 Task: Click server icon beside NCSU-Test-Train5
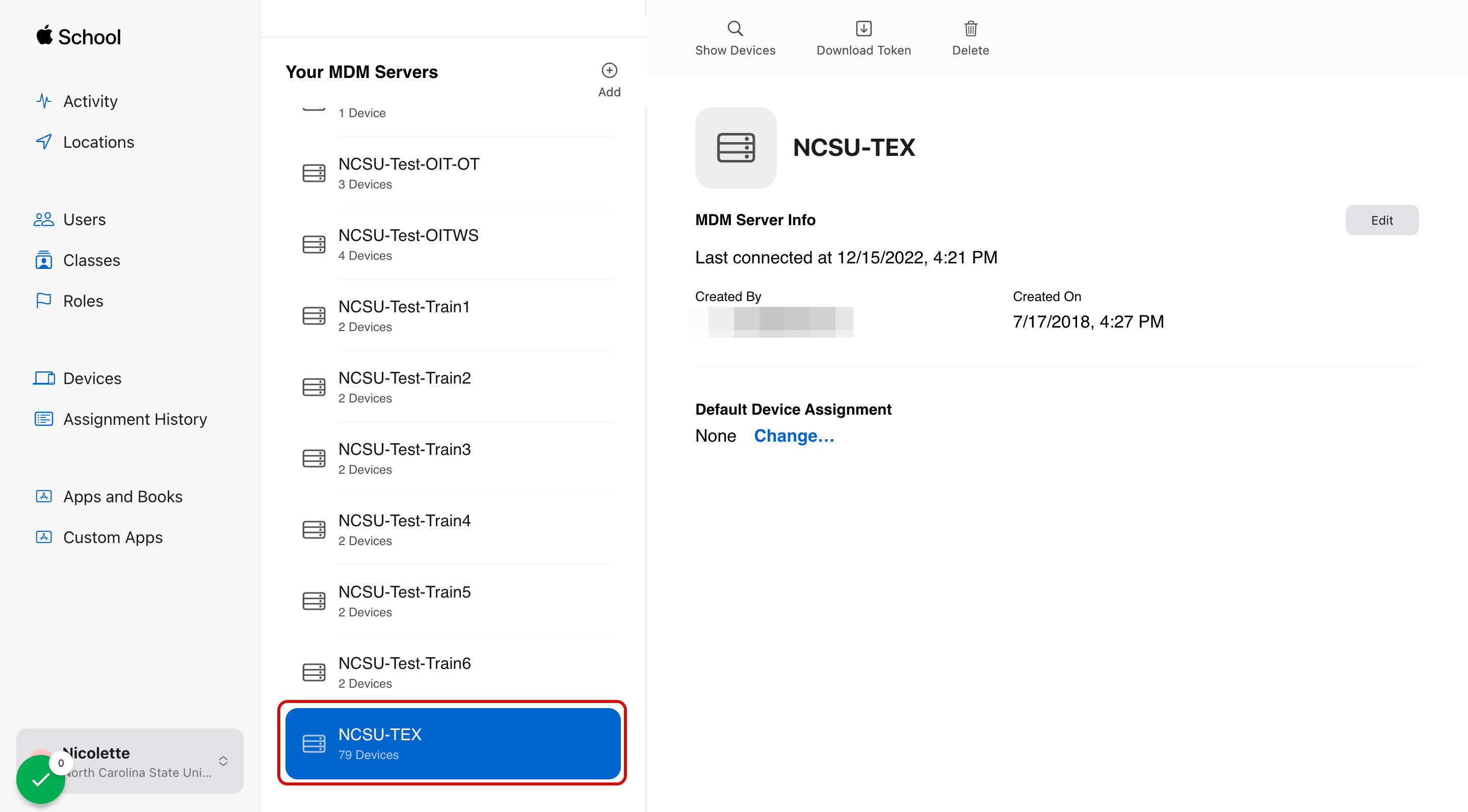313,601
